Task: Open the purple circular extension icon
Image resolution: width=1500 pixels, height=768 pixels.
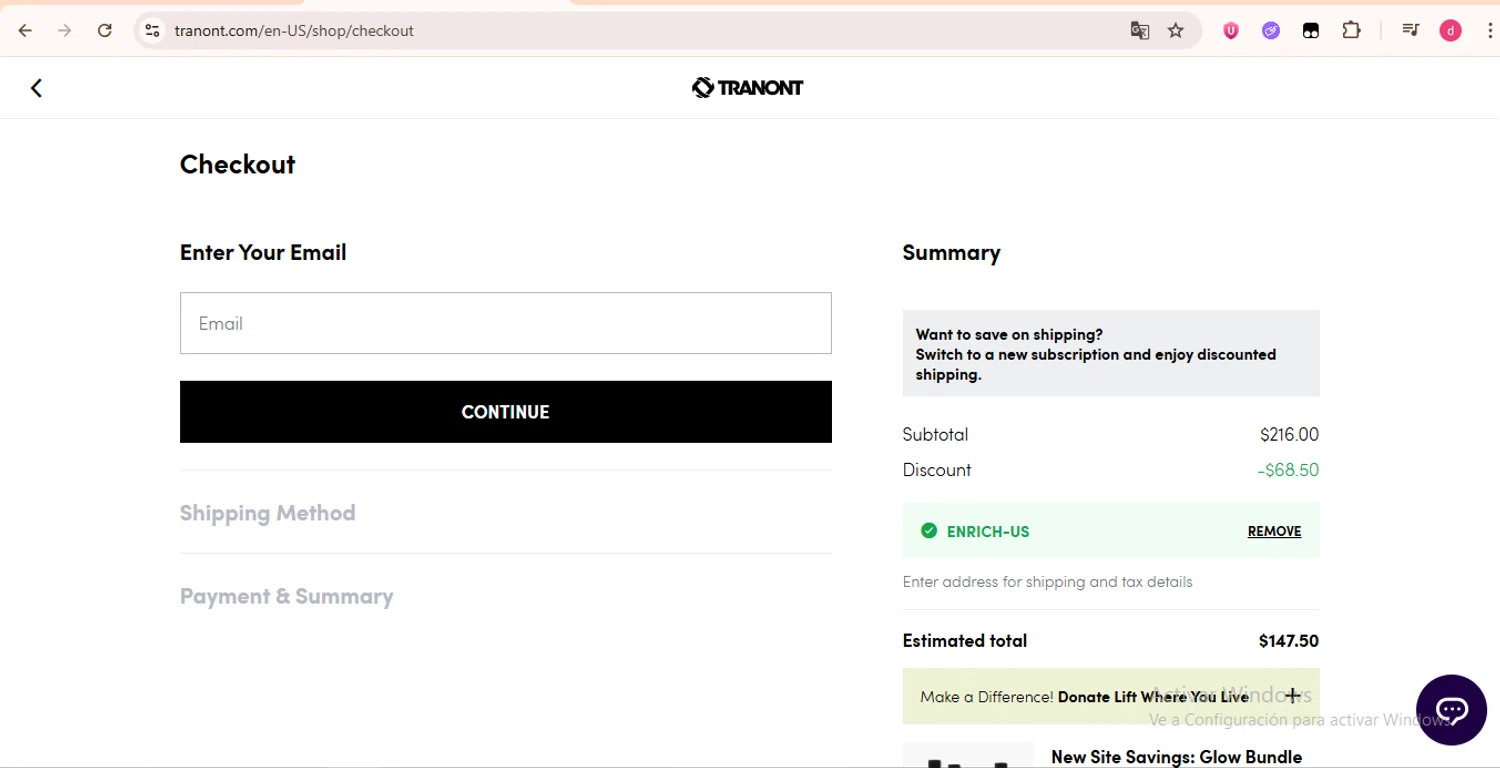Action: click(1271, 30)
